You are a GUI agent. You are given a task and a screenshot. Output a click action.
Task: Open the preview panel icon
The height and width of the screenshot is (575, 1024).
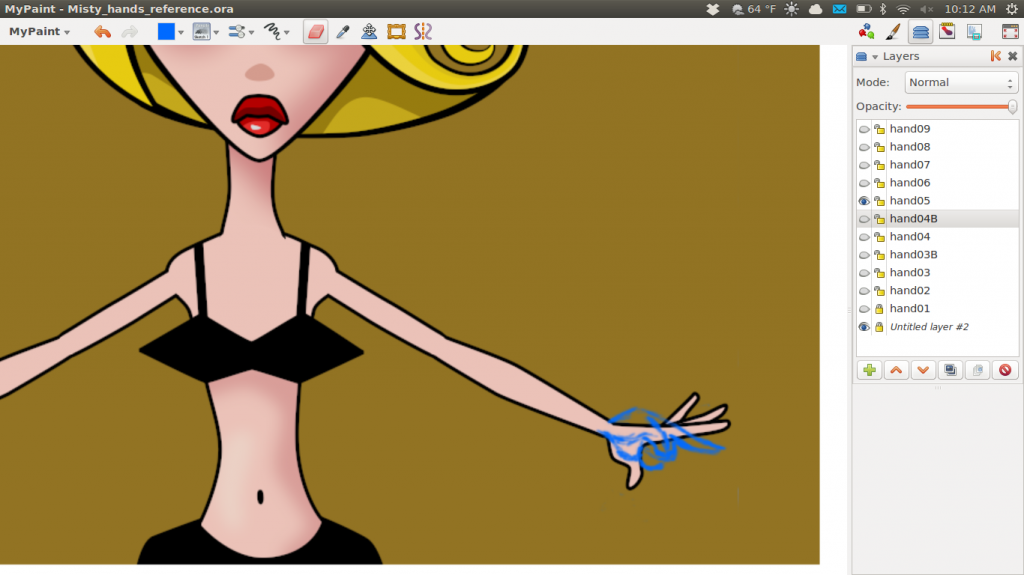click(x=974, y=31)
